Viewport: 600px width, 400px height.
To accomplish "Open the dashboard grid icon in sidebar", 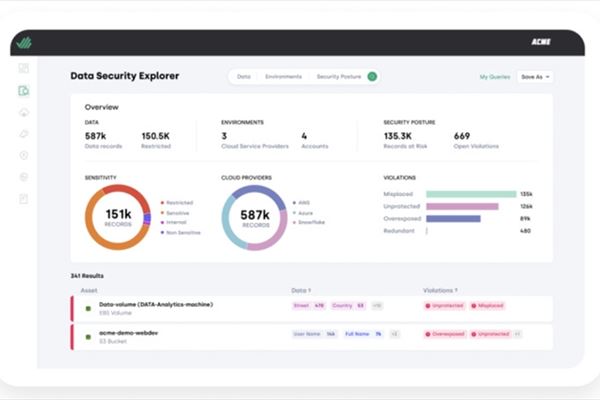I will pos(24,69).
